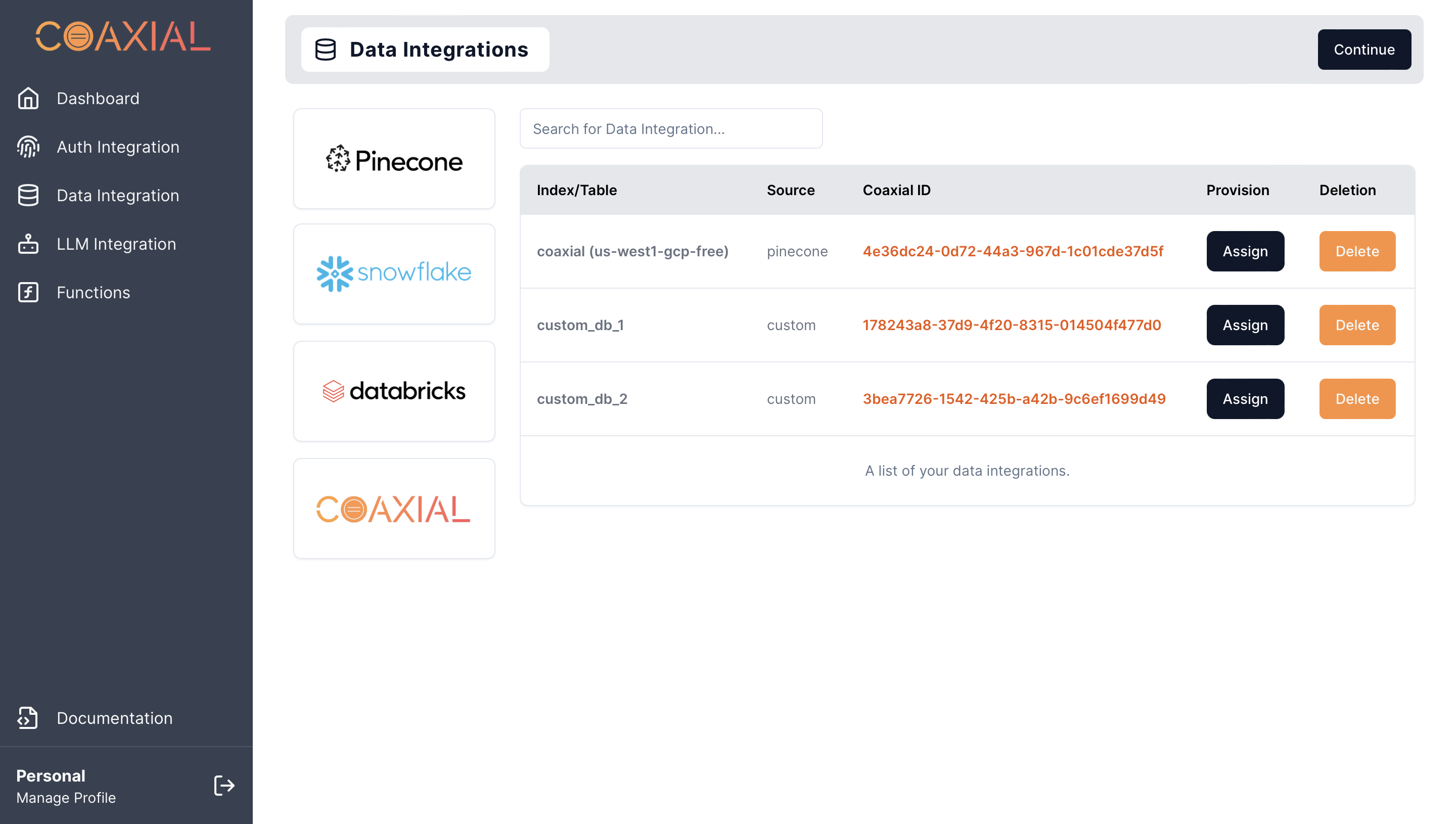Open the LLM Integration menu item

tap(116, 244)
